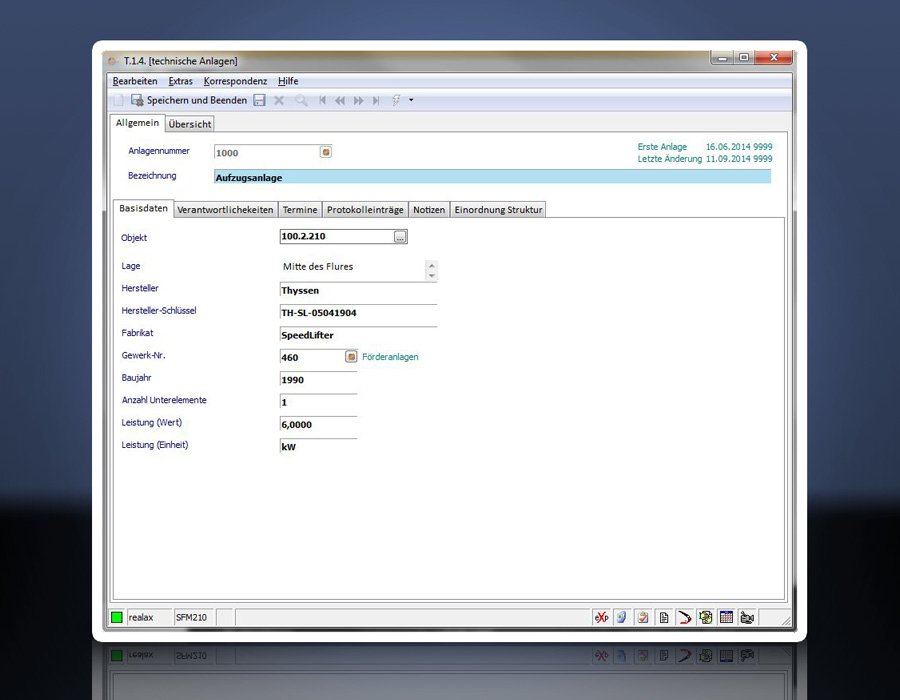The image size is (900, 700).
Task: Click the calendar grid icon in status bar
Action: (726, 617)
